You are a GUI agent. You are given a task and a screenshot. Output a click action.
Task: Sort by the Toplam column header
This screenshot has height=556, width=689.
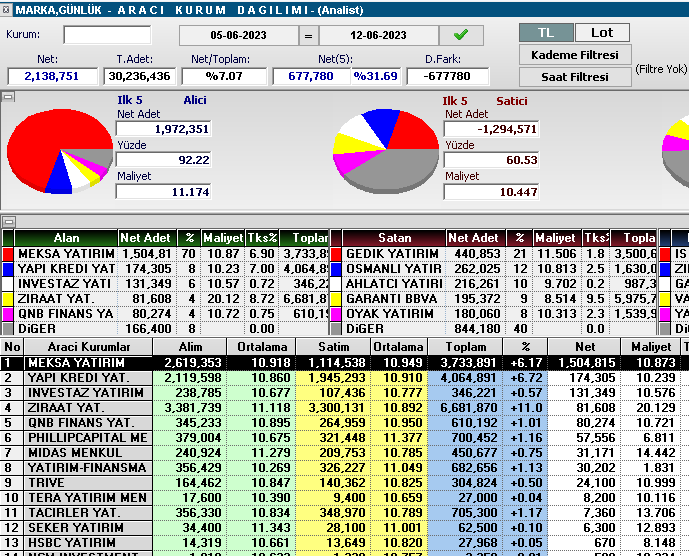pyautogui.click(x=466, y=347)
